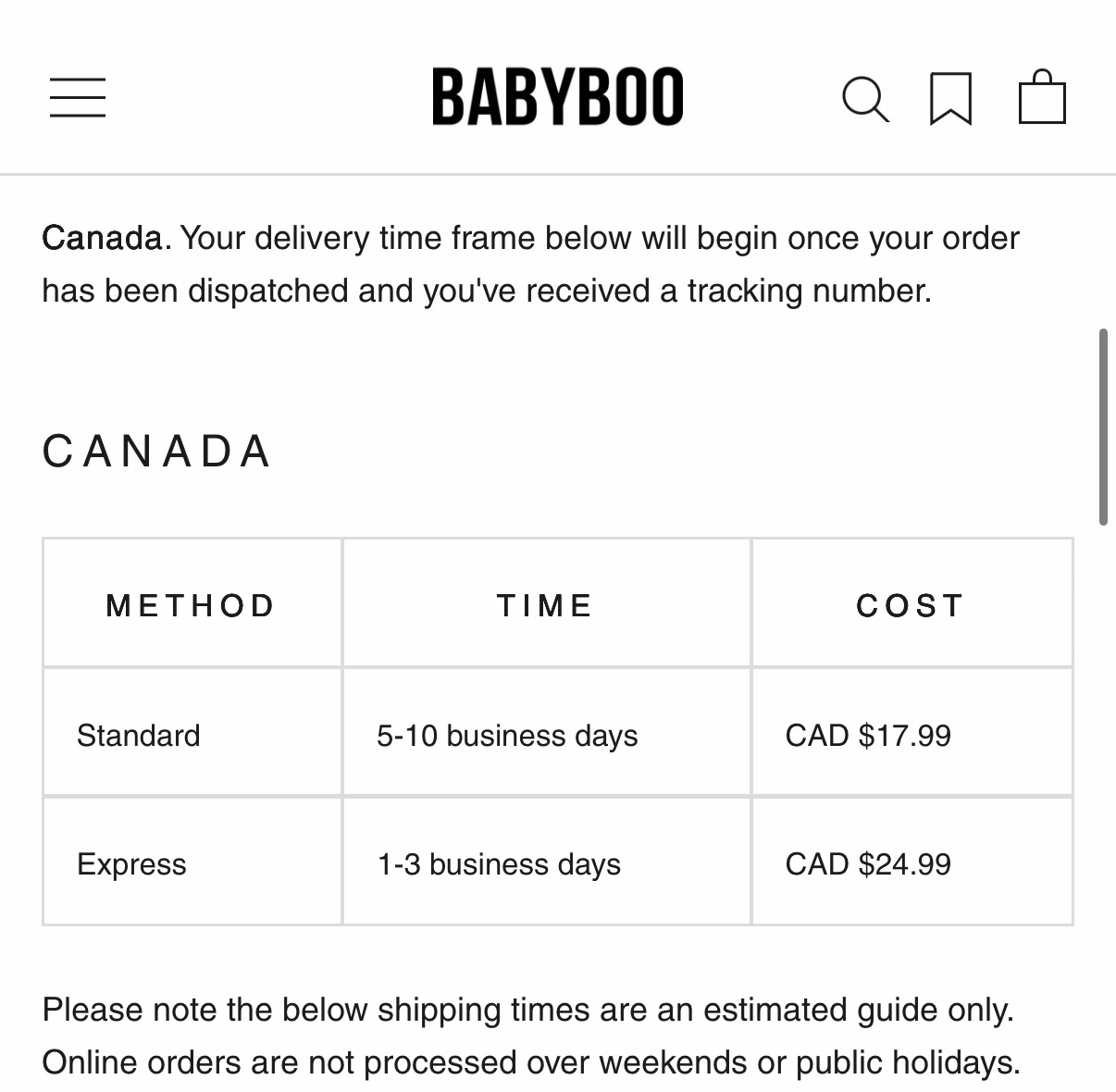Open the hamburger navigation menu

78,97
